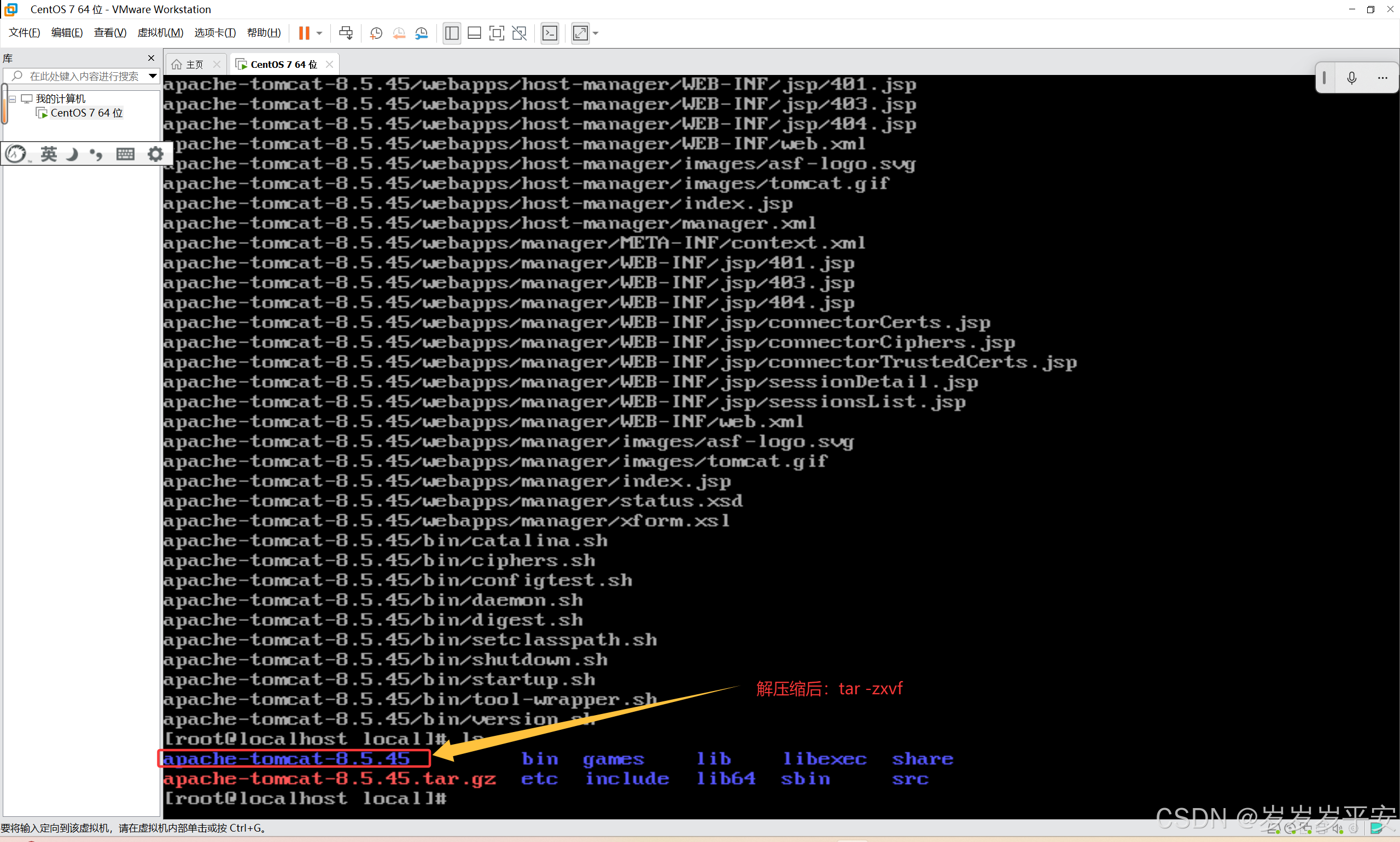Viewport: 1400px width, 842px height.
Task: Toggle the library sidebar view button
Action: (451, 33)
